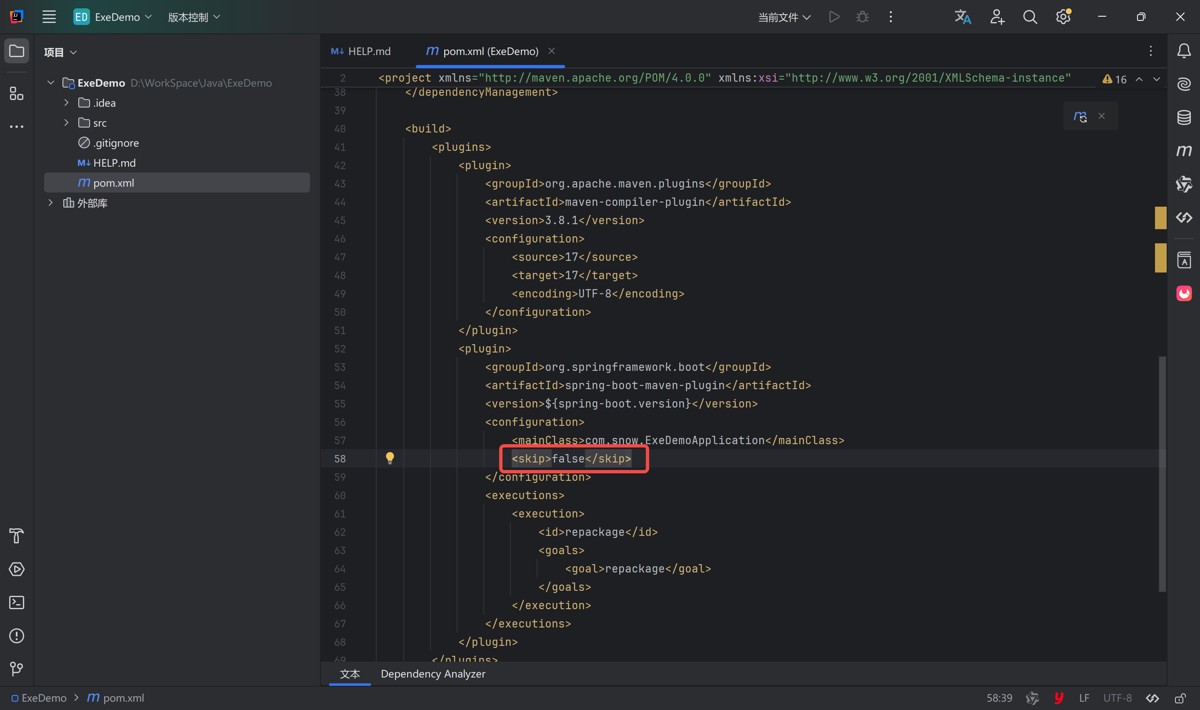Open the Git version control tool window
Image resolution: width=1200 pixels, height=710 pixels.
pos(16,669)
